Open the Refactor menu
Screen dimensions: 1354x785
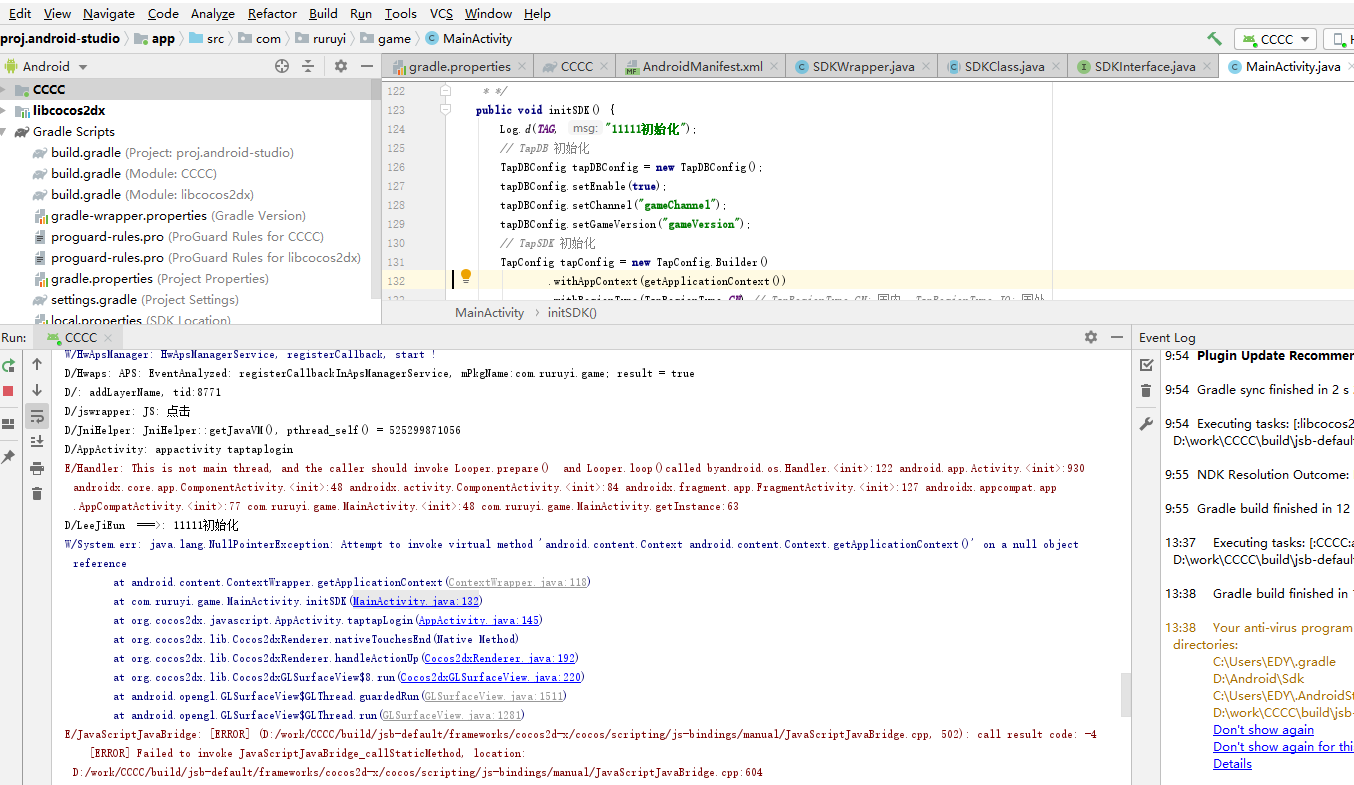click(273, 14)
